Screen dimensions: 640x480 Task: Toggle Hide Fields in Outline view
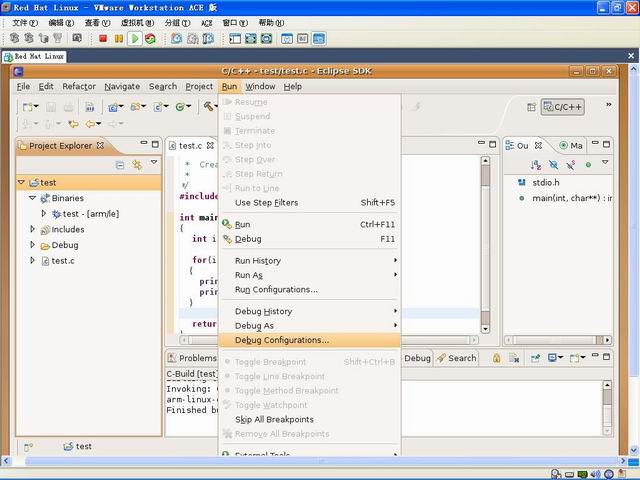click(x=553, y=165)
